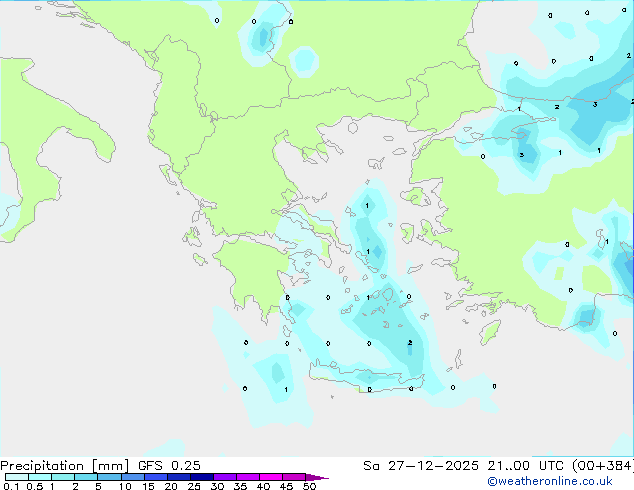This screenshot has width=634, height=490.
Task: Choose the 40–45 mm magenta legend swatch
Action: pos(270,477)
